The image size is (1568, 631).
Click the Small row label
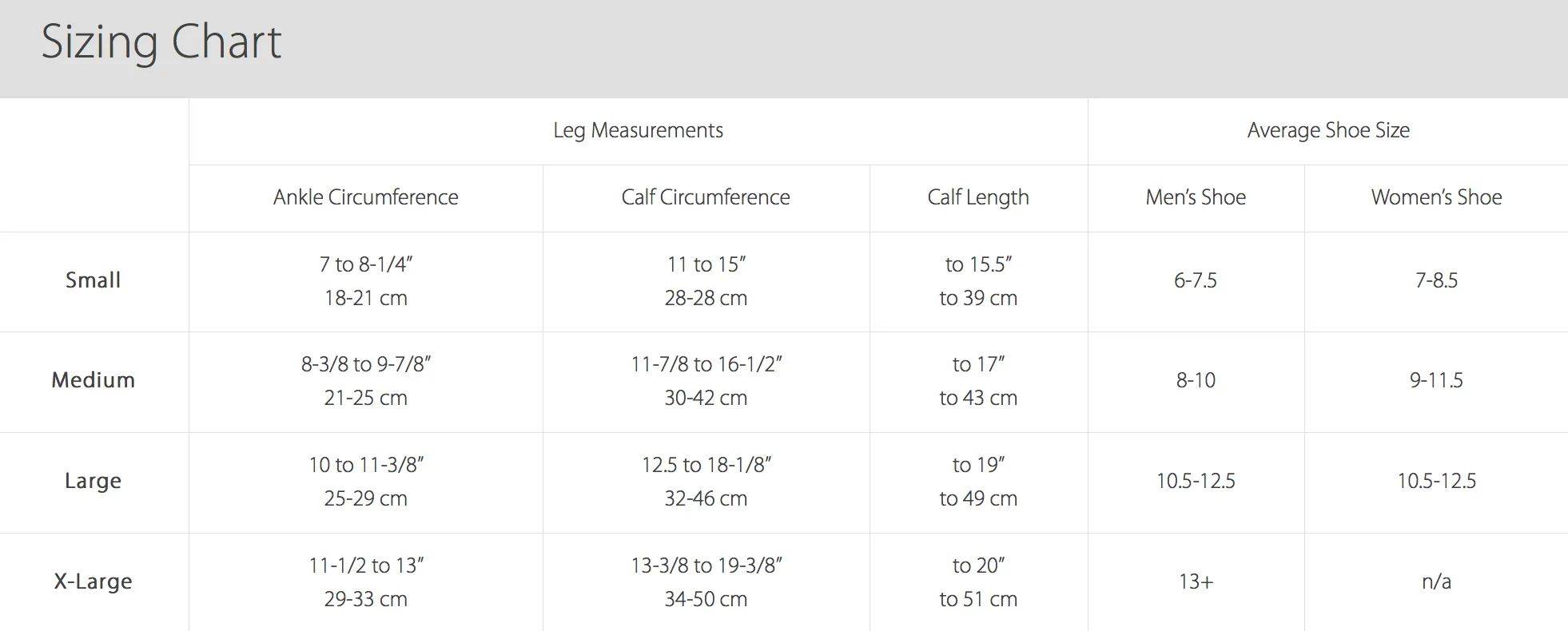93,280
